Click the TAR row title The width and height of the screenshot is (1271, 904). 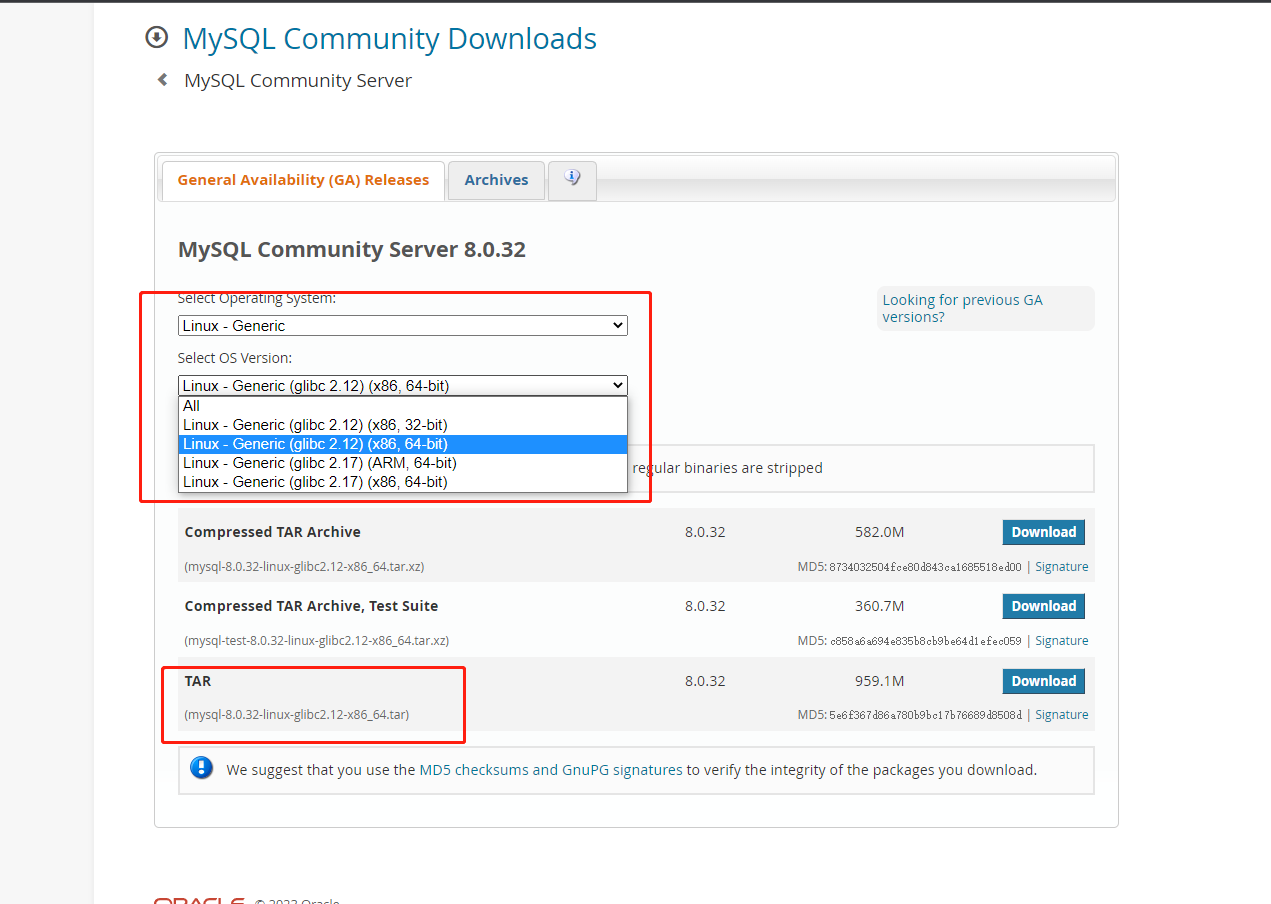click(x=198, y=681)
